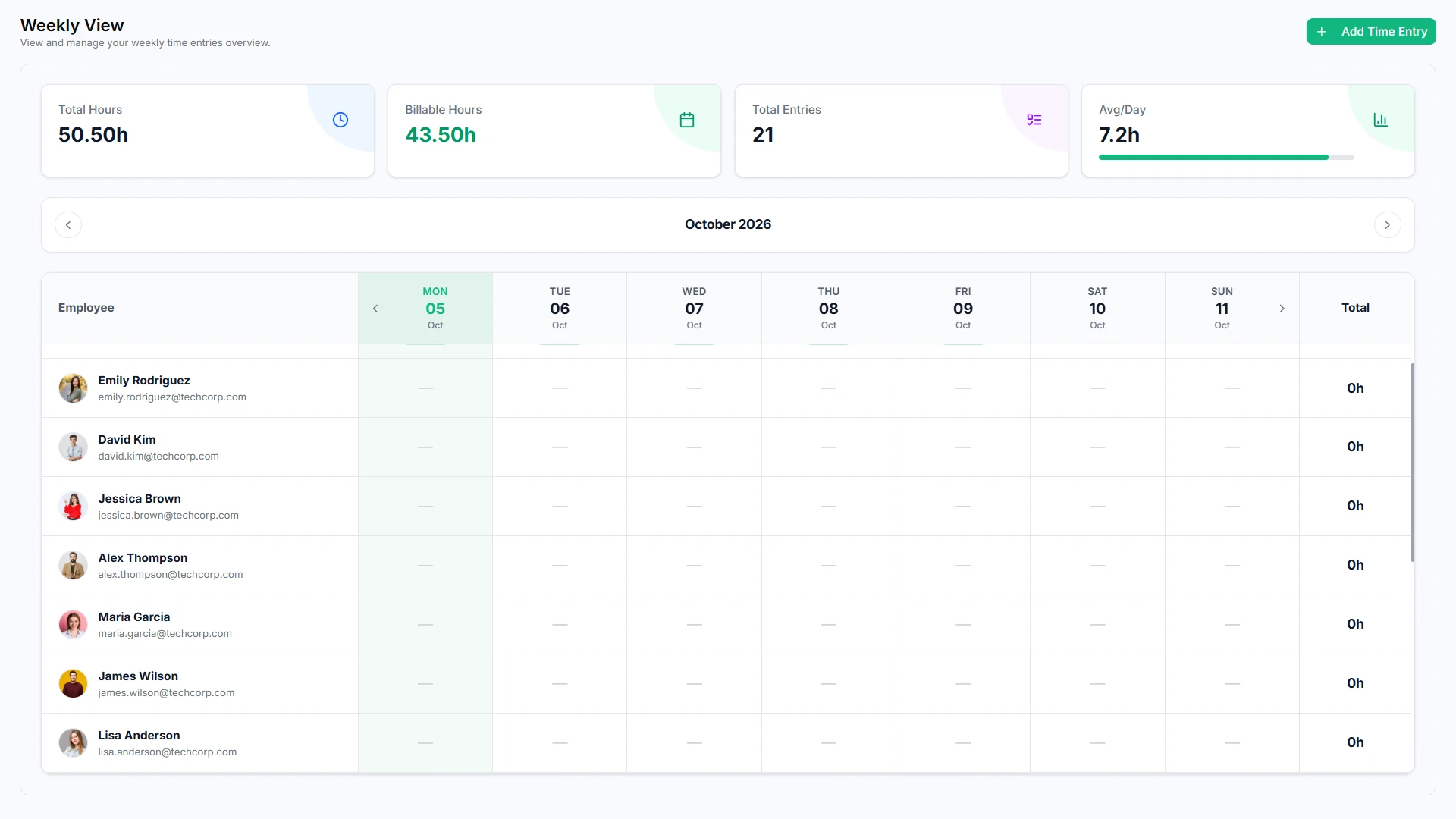
Task: Select the FRI 09 Oct column header
Action: [963, 308]
